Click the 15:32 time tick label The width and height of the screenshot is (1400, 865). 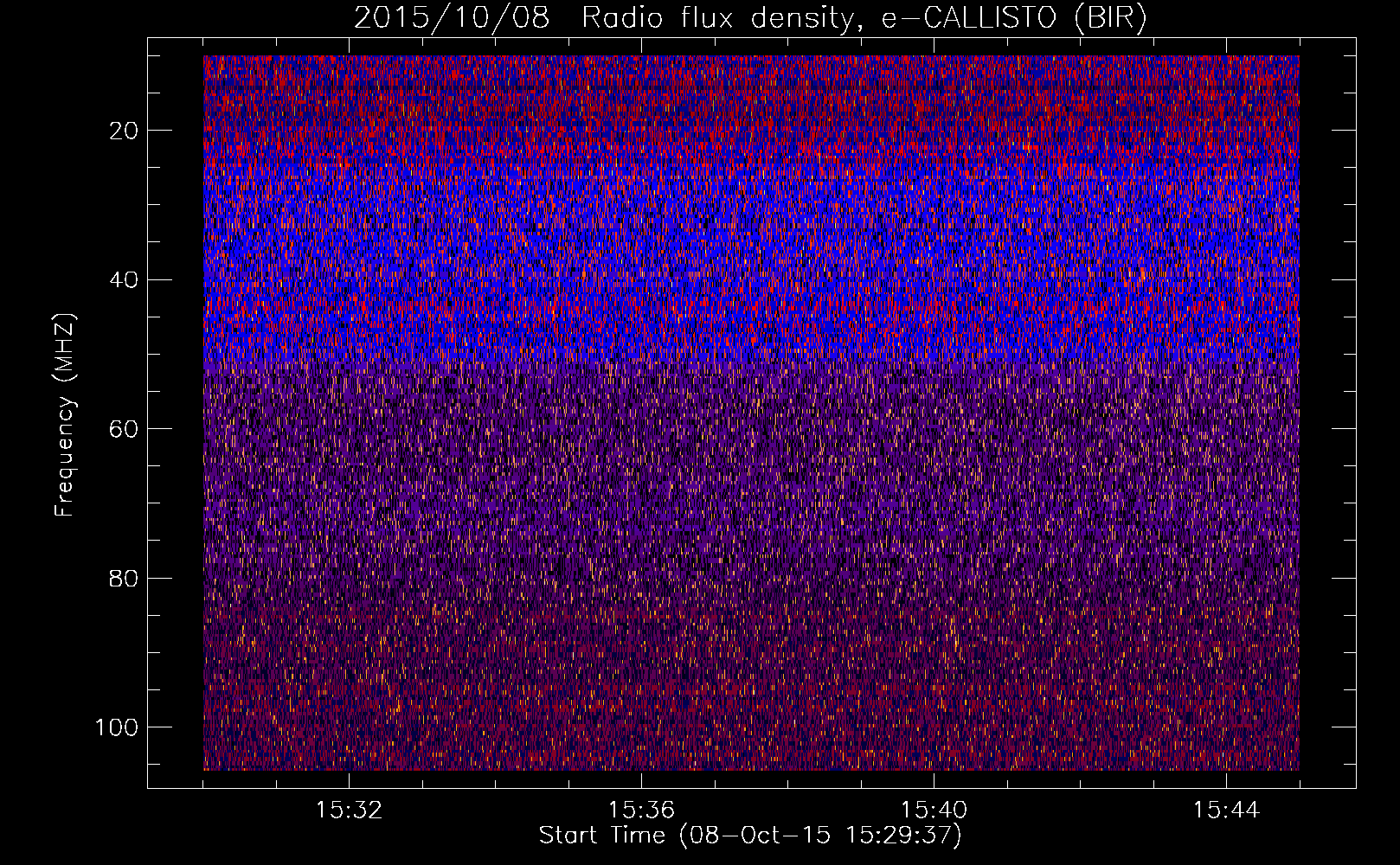click(349, 810)
